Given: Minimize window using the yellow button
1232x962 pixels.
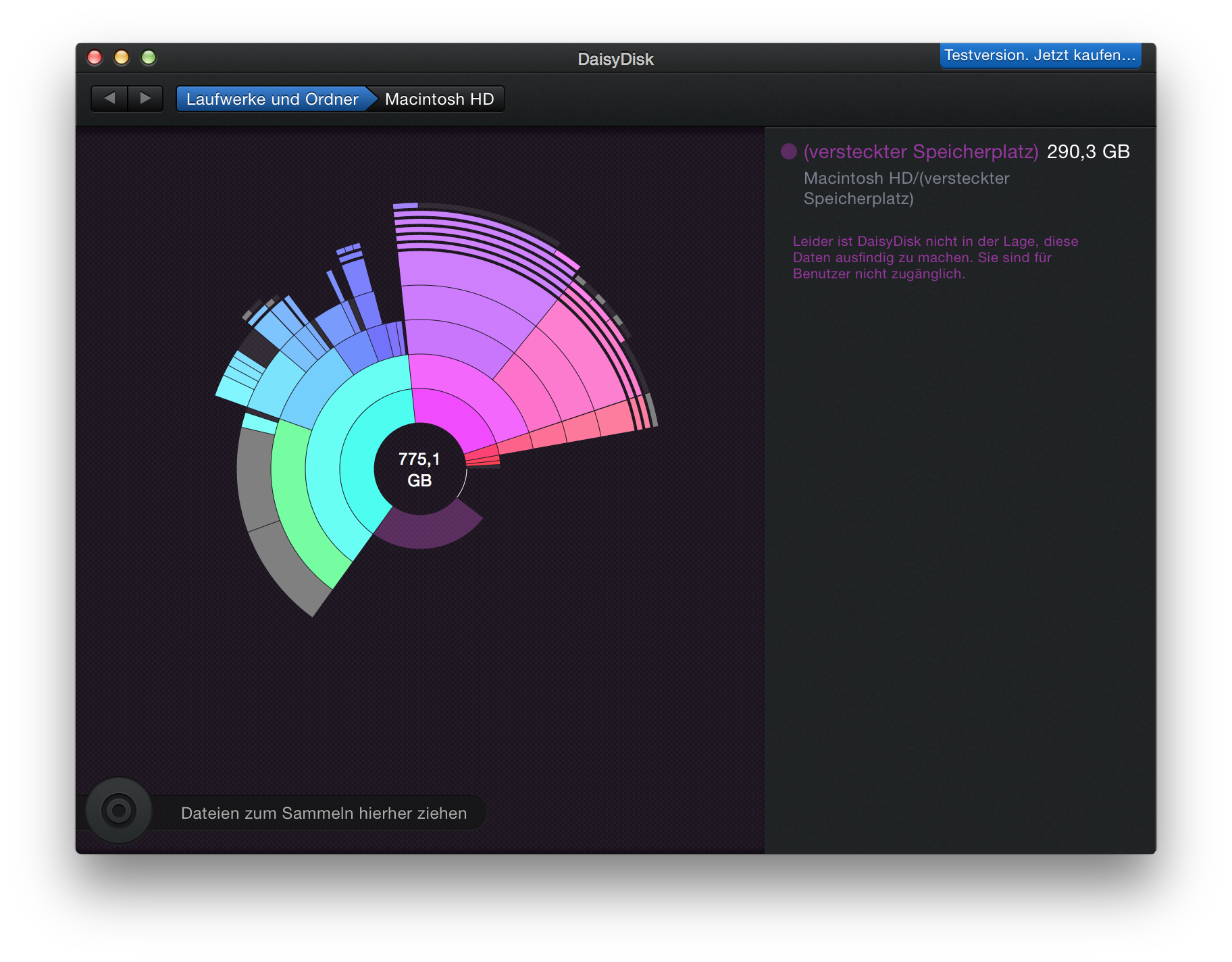Looking at the screenshot, I should [122, 57].
